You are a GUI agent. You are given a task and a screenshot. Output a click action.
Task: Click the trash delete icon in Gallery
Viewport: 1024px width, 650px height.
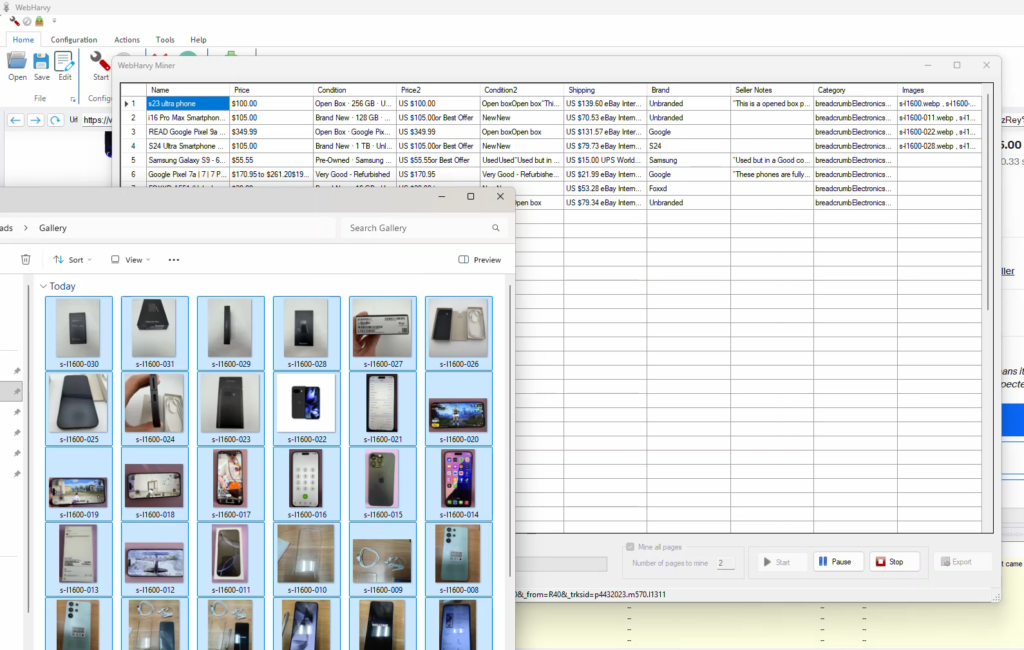pos(26,260)
